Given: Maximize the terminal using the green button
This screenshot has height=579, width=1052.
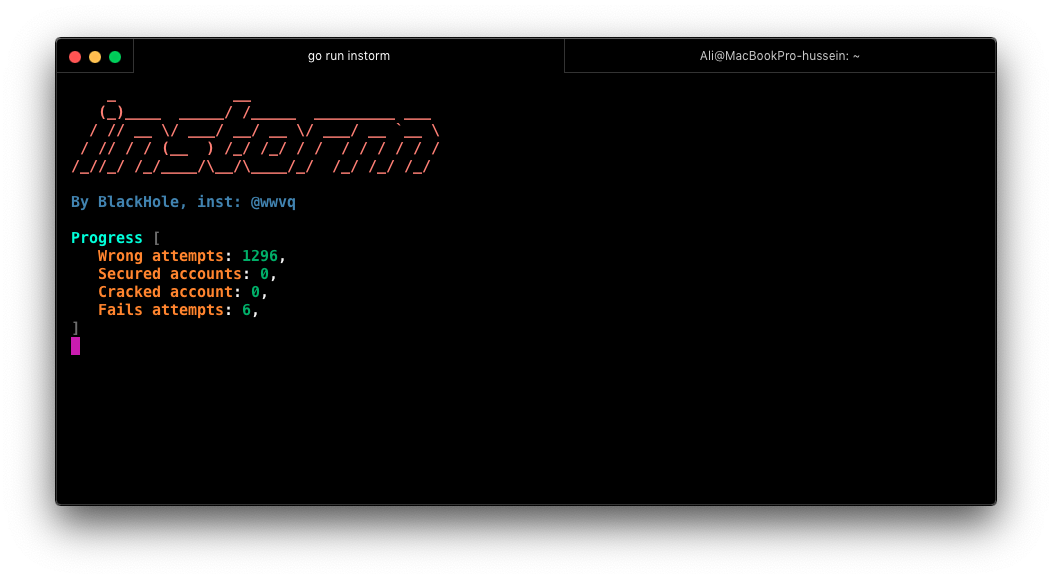Looking at the screenshot, I should pyautogui.click(x=115, y=57).
